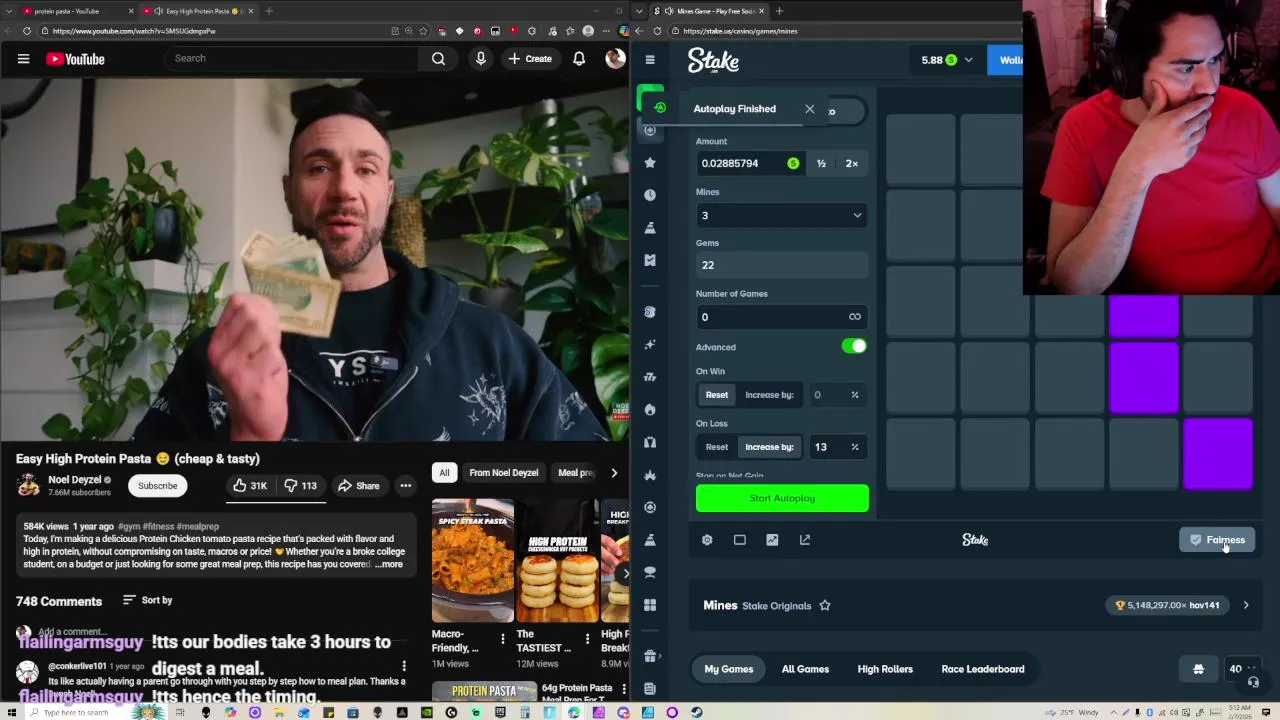Halve the bet amount with ½
Screen dimensions: 1280x720
(821, 163)
